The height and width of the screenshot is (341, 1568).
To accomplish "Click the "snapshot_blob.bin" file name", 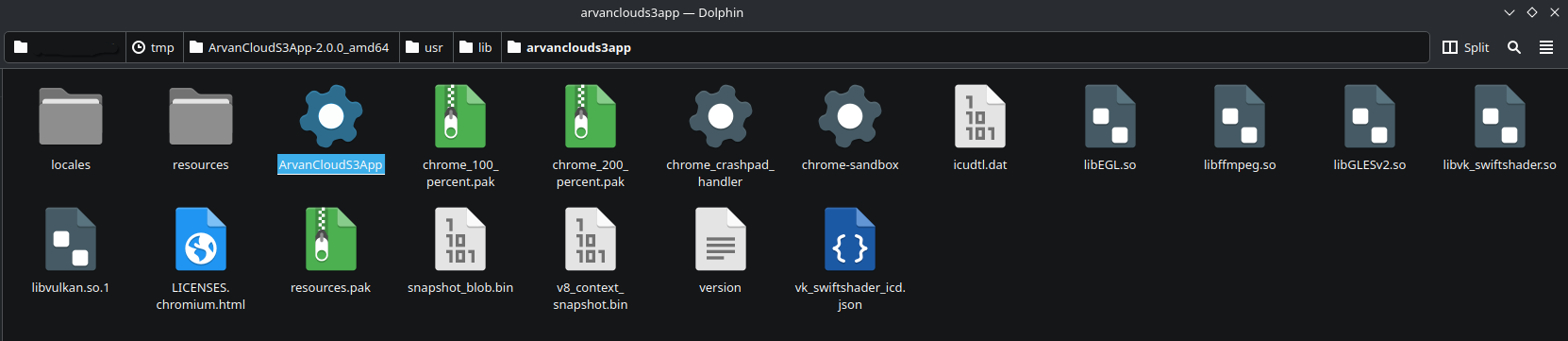I will pos(460,287).
